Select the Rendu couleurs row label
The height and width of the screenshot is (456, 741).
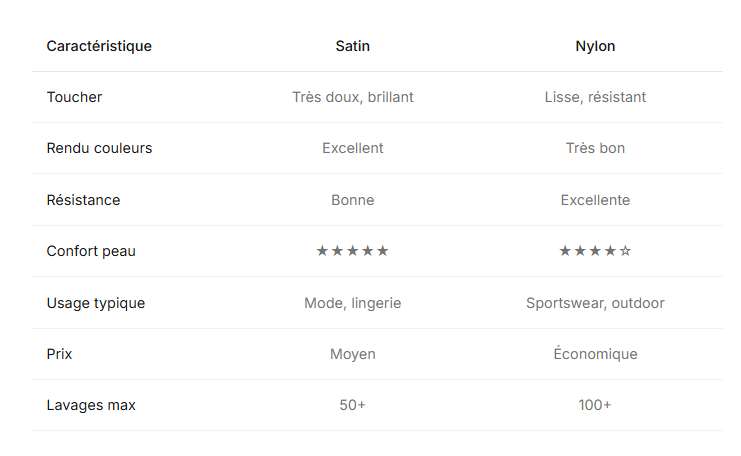point(99,148)
